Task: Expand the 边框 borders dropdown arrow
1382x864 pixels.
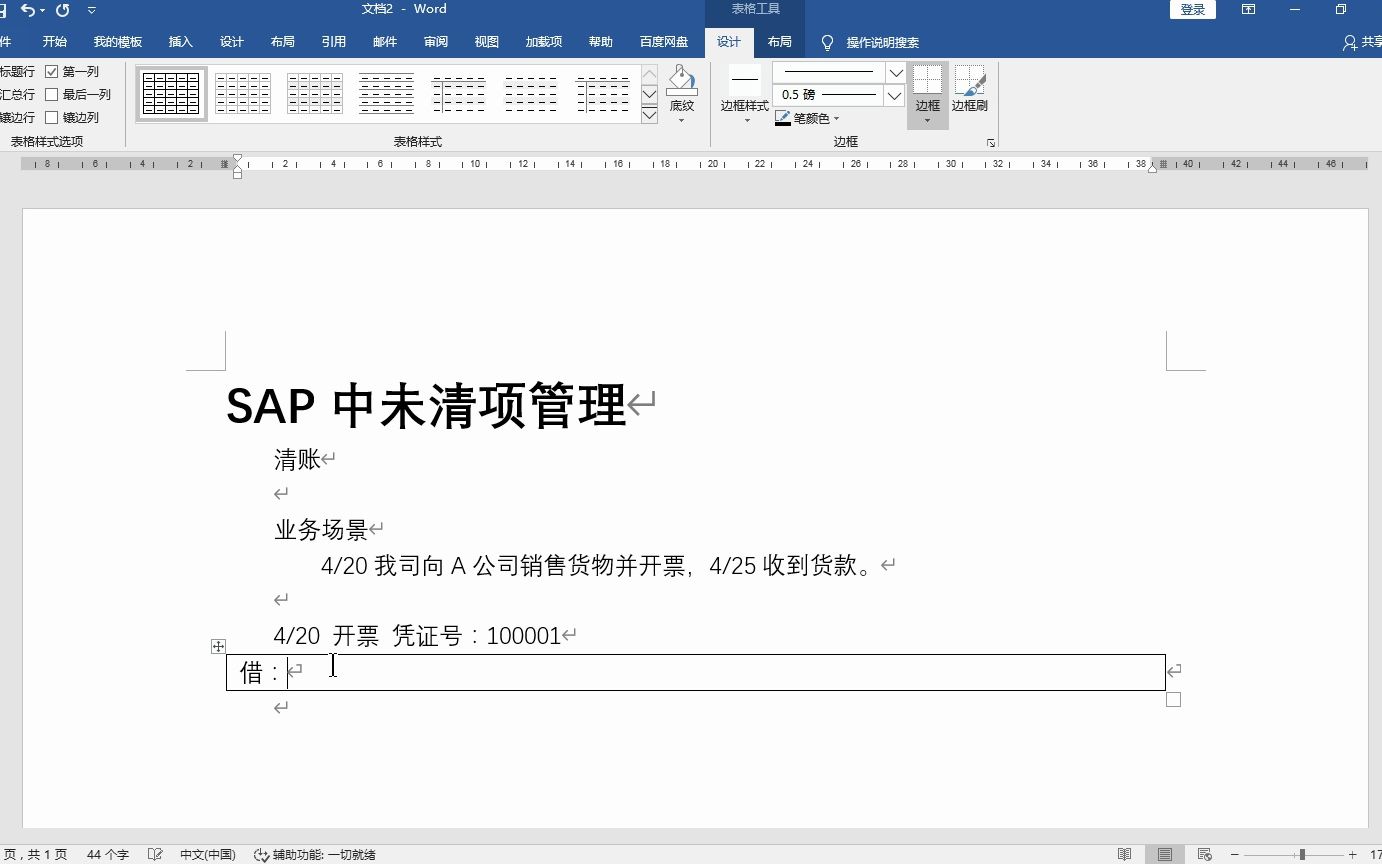Action: [x=927, y=121]
